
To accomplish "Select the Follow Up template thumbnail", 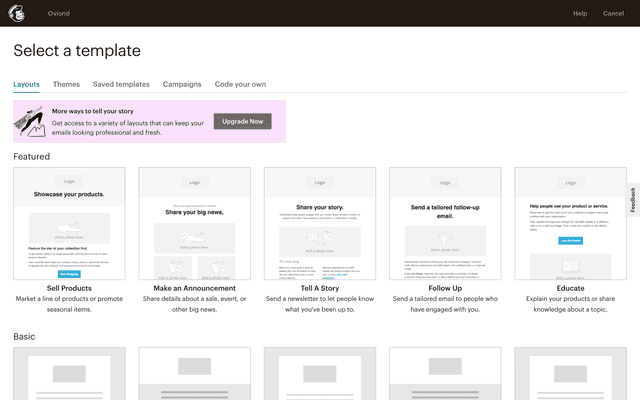I will [x=445, y=223].
